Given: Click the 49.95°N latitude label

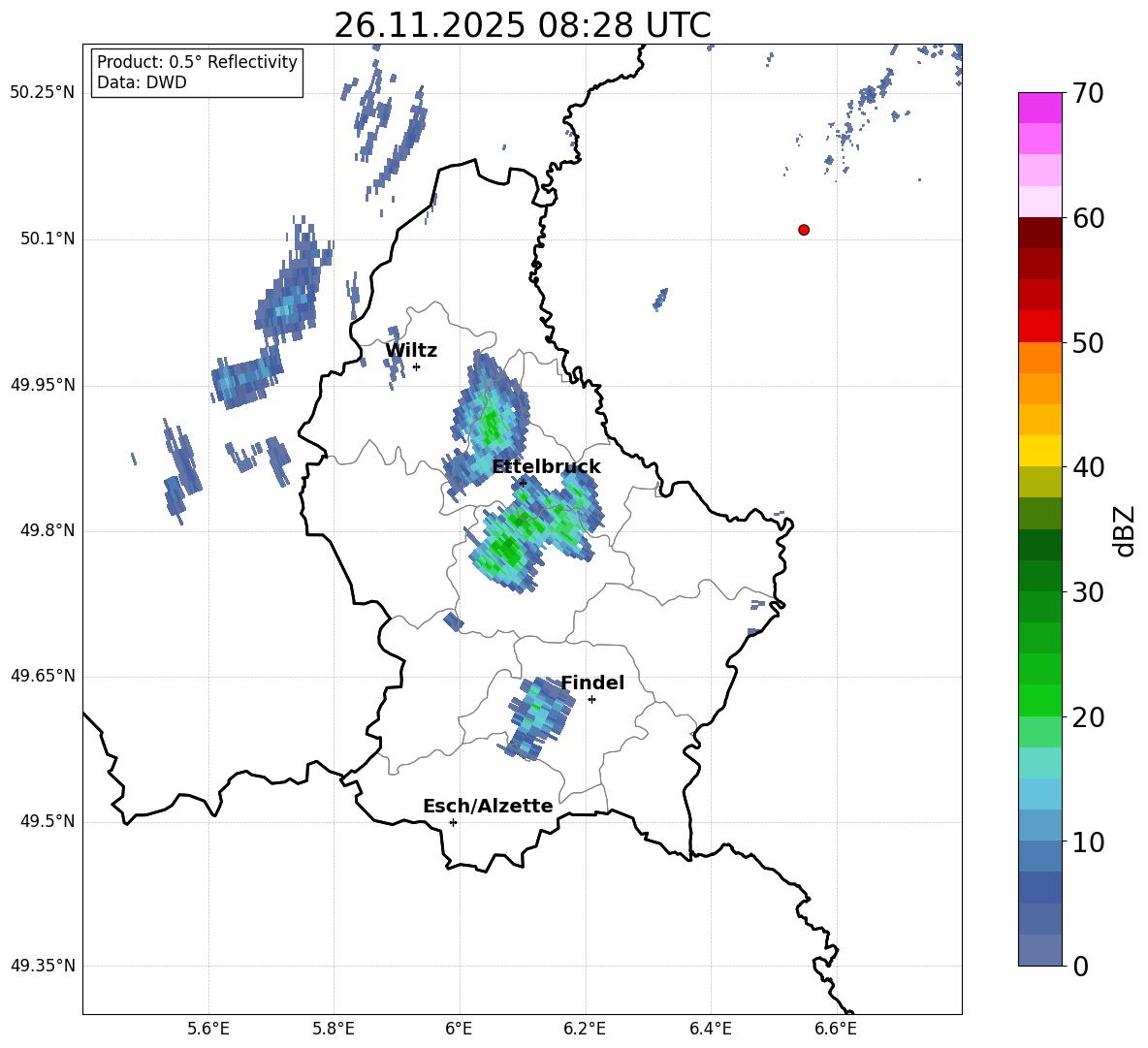Looking at the screenshot, I should (43, 385).
